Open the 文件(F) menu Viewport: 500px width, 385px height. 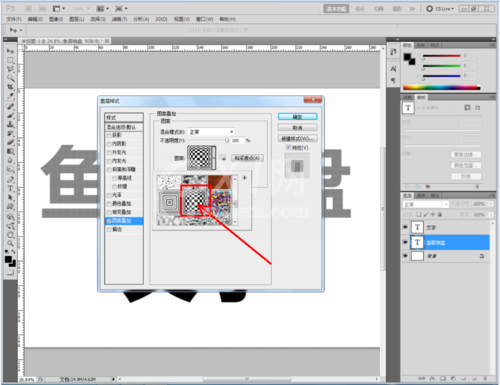(14, 19)
